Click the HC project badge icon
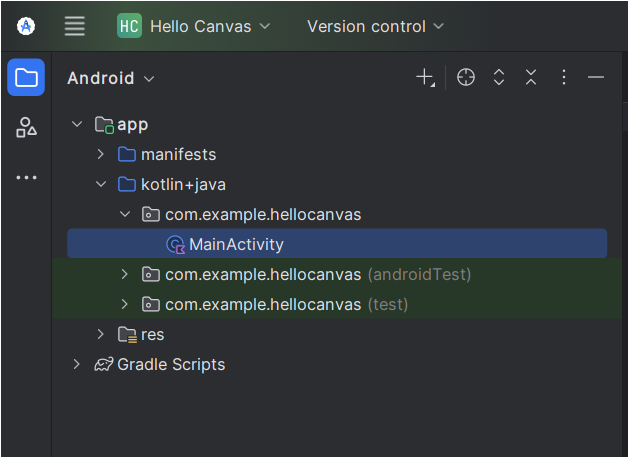628x457 pixels. (x=129, y=26)
